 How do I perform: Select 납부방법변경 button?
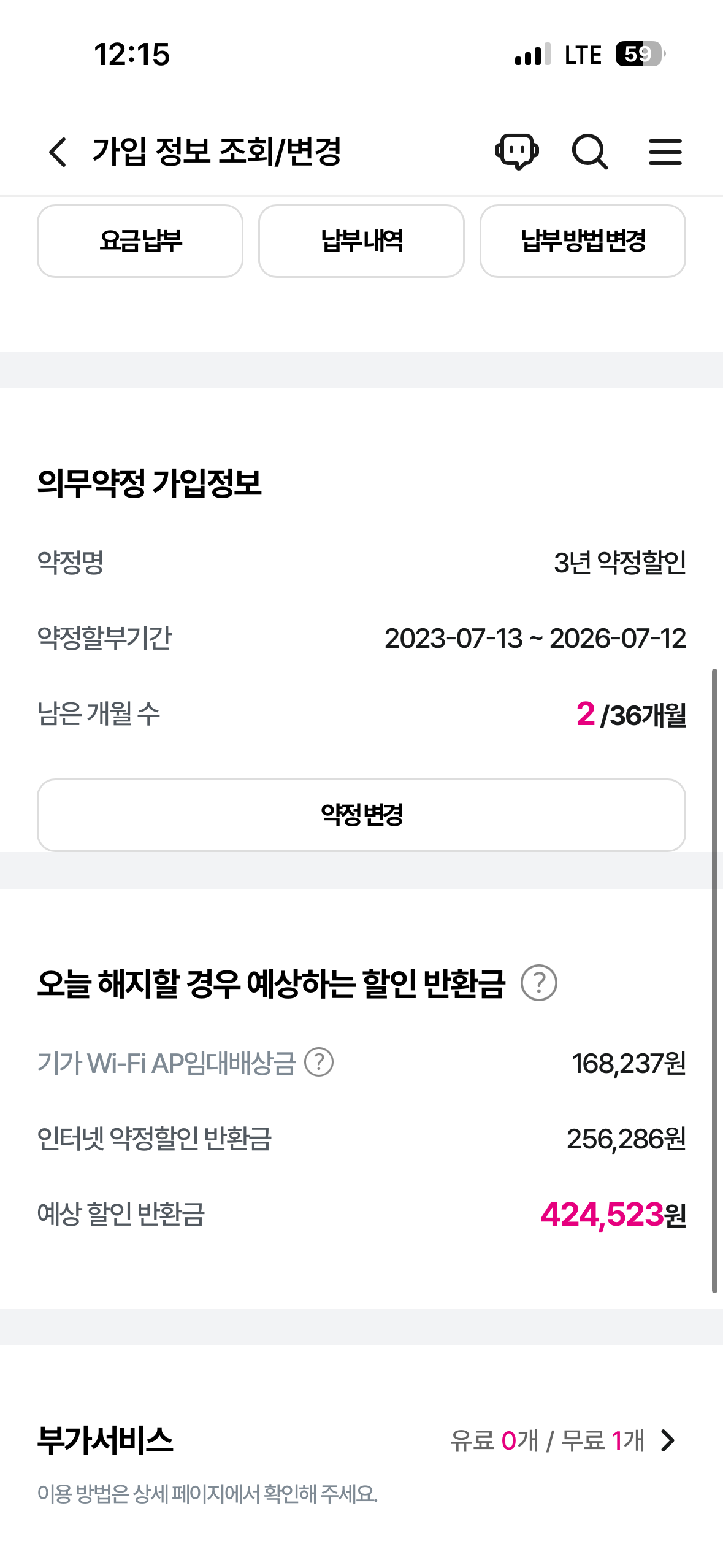(x=583, y=240)
